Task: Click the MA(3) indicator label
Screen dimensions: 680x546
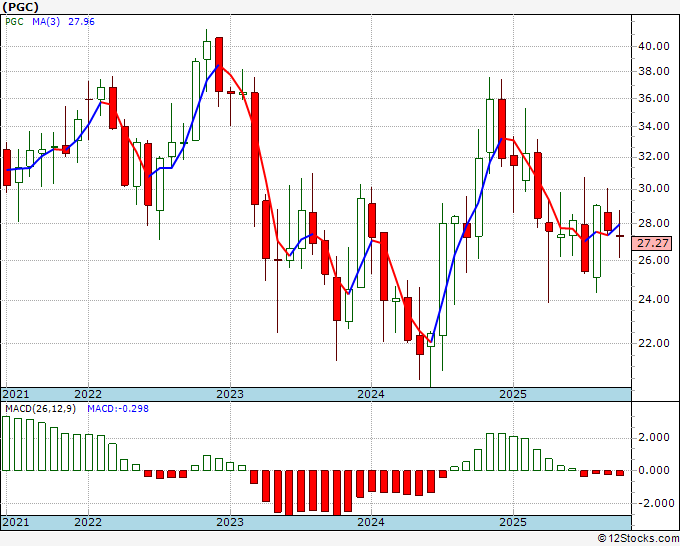Action: coord(46,22)
